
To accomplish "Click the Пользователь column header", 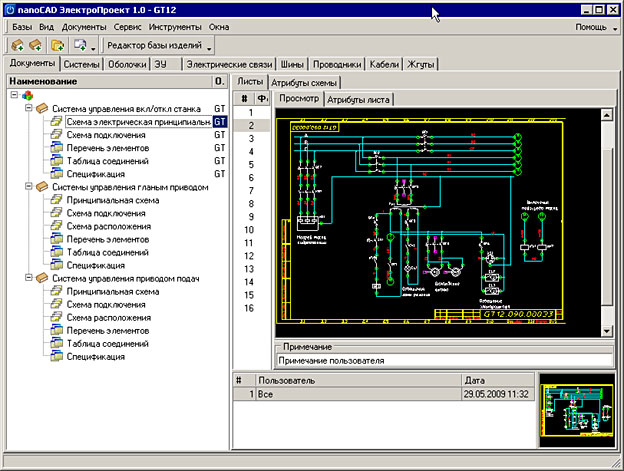I will coord(358,380).
